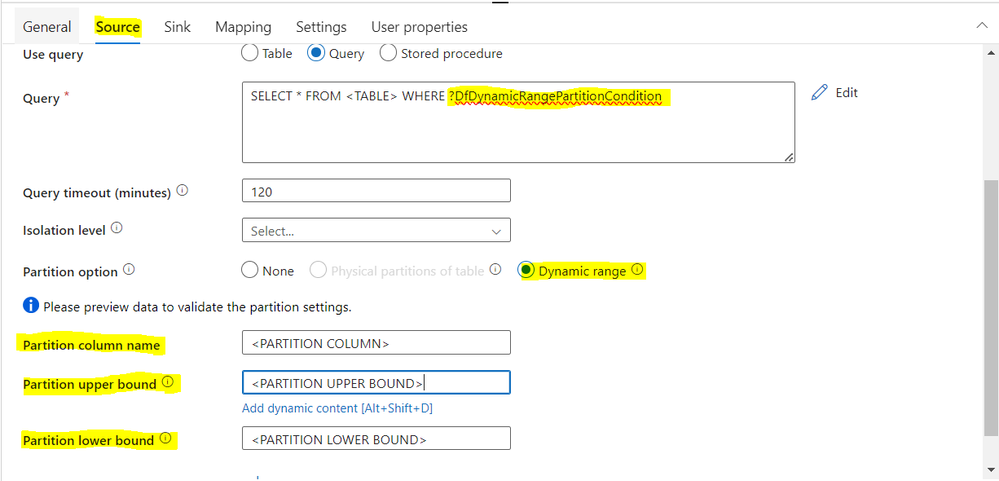Click info icon next to Query timeout

tap(182, 191)
